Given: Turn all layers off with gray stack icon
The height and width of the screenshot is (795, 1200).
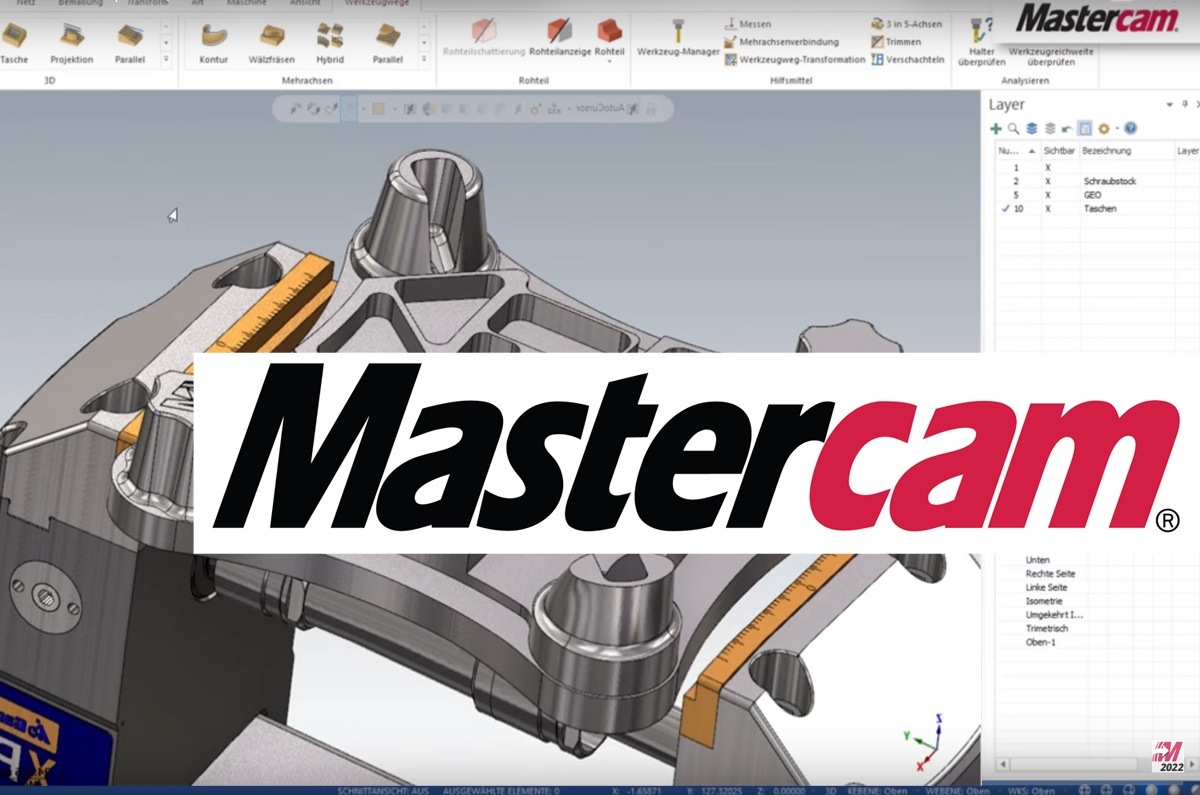Looking at the screenshot, I should (1049, 129).
